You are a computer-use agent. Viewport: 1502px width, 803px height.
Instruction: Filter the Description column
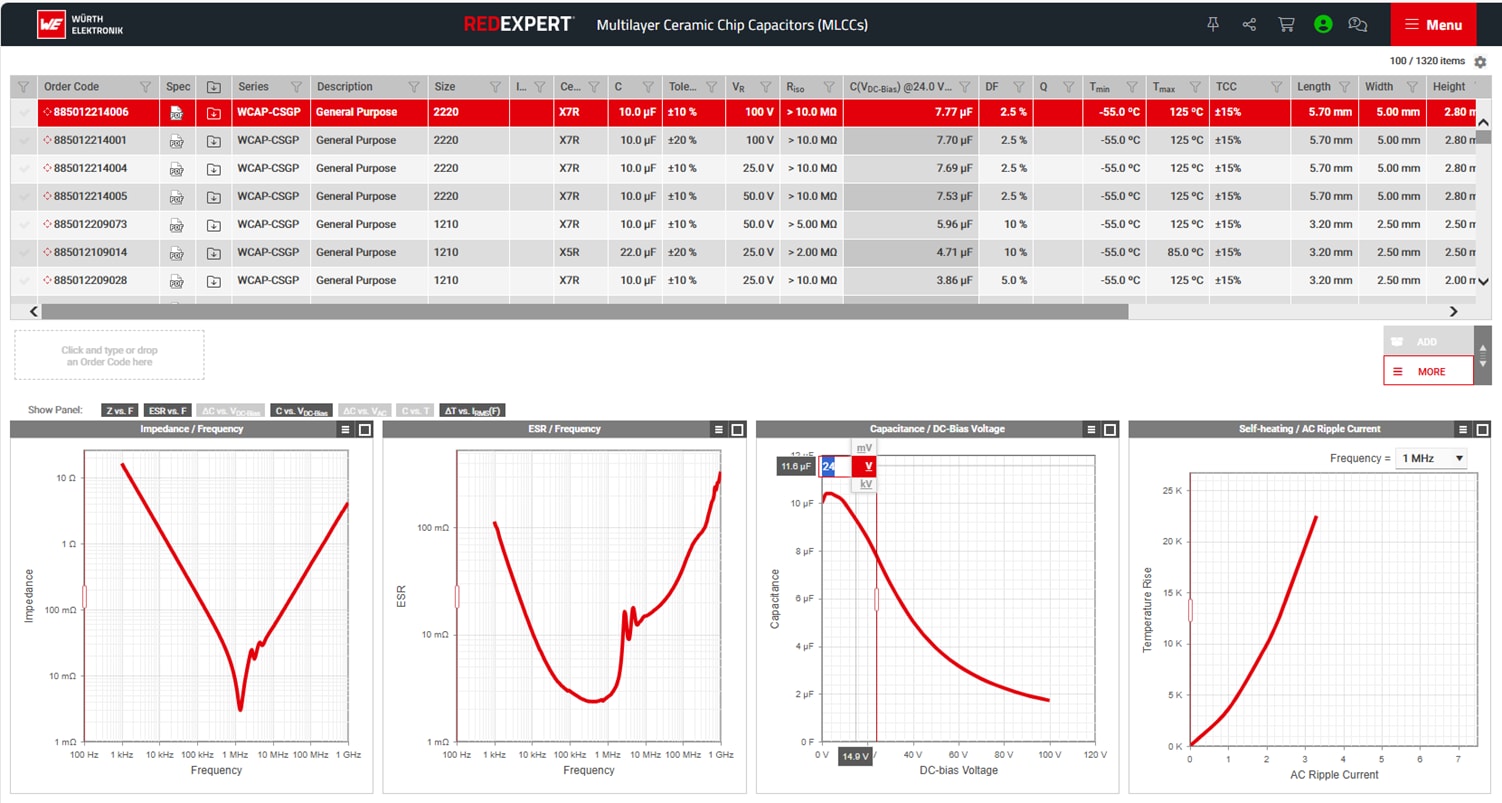click(x=414, y=87)
